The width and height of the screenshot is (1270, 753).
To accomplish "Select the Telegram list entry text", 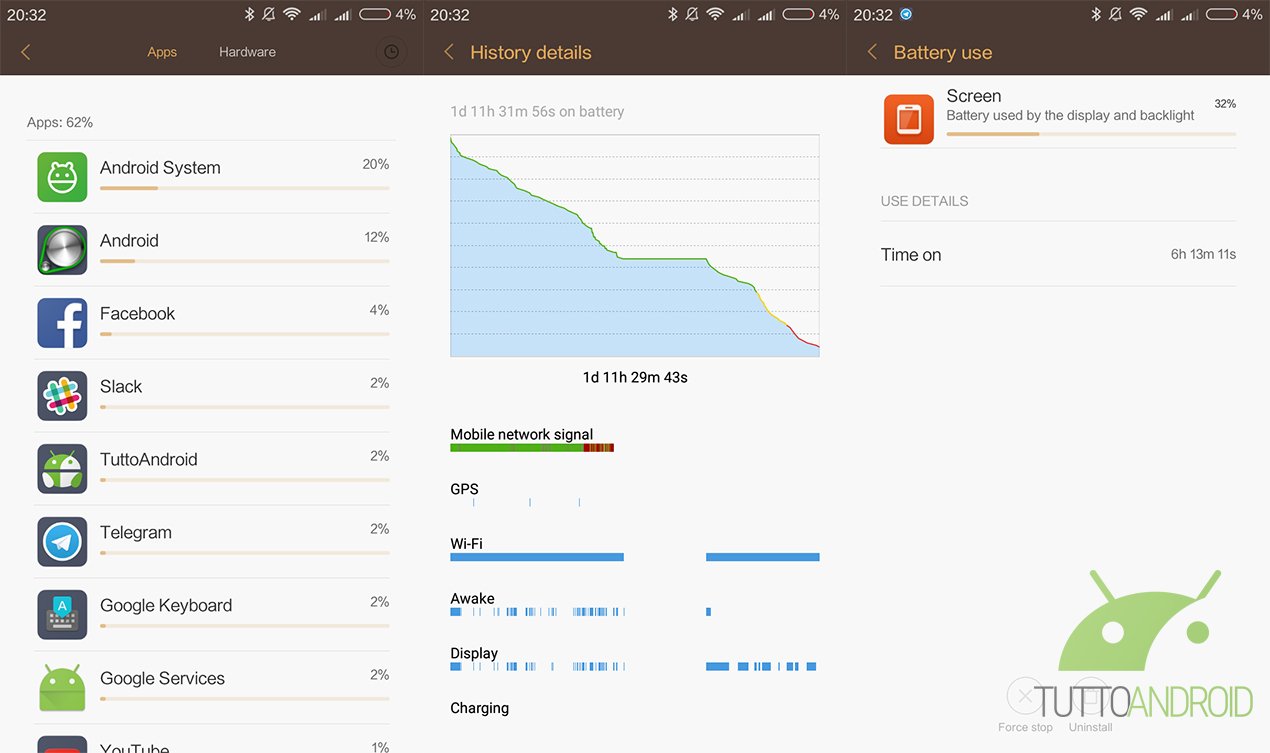I will coord(136,533).
